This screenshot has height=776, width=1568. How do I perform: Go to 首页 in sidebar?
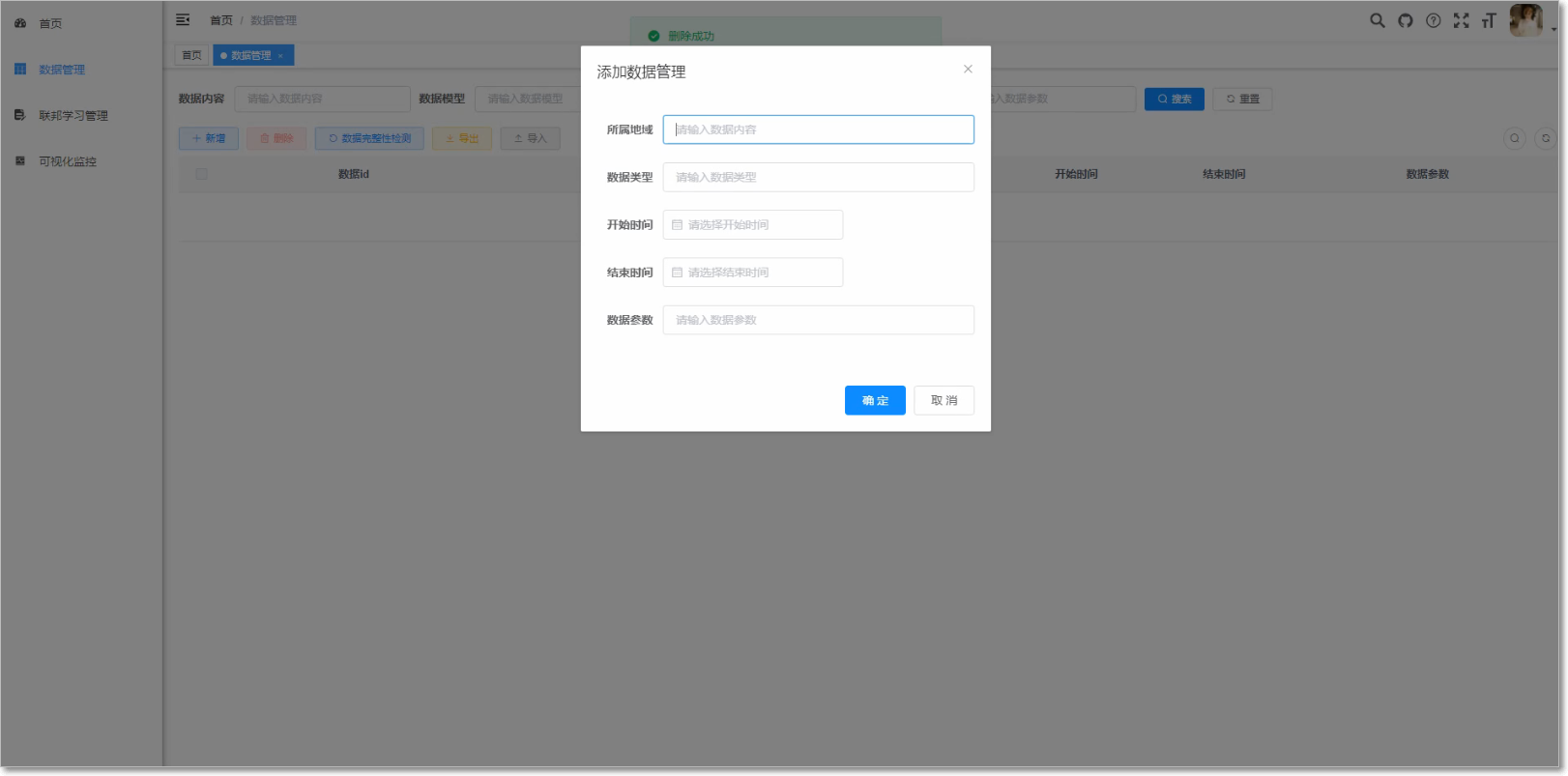50,23
